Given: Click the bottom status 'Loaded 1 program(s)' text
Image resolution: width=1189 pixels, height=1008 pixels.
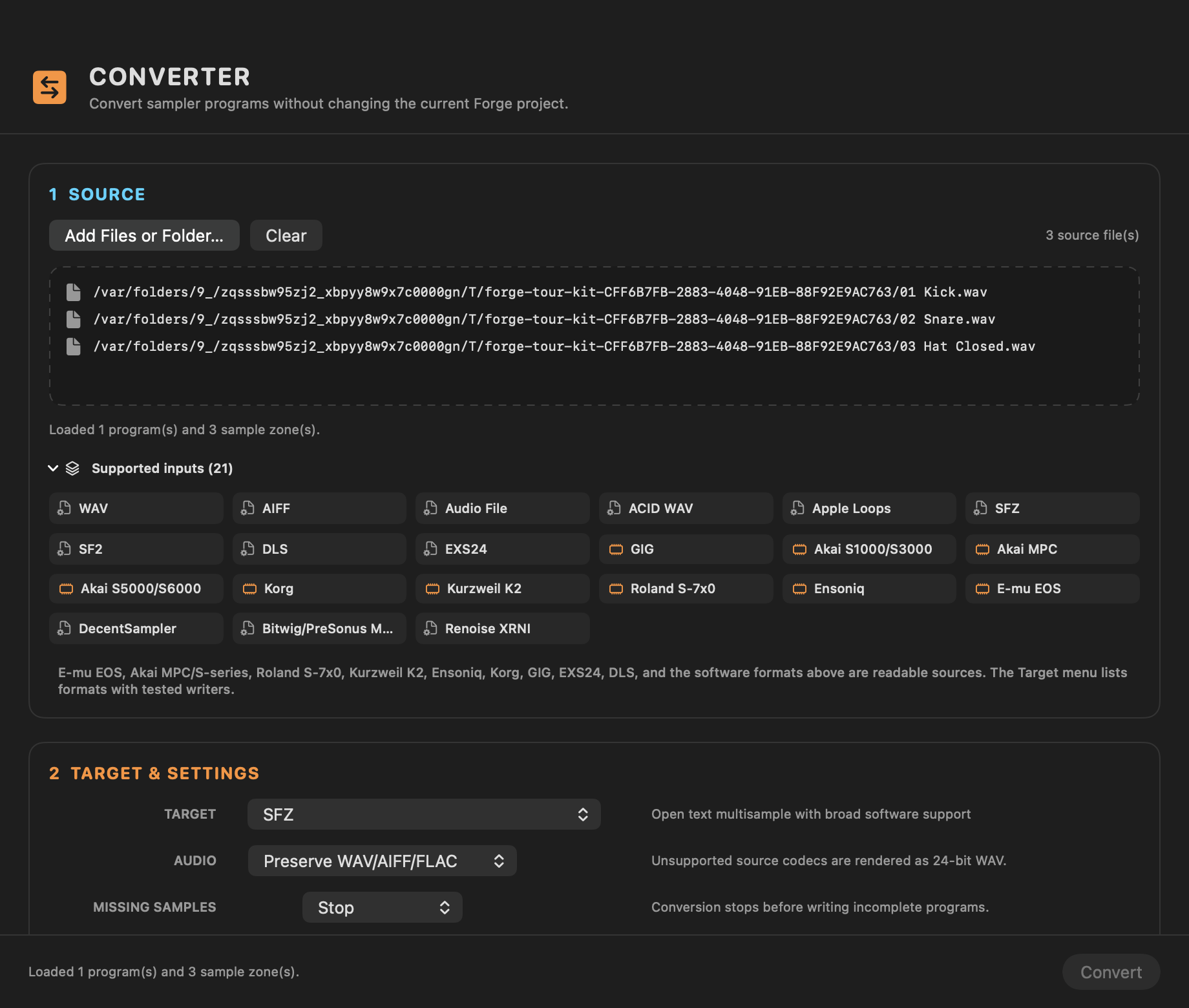Looking at the screenshot, I should (x=163, y=972).
